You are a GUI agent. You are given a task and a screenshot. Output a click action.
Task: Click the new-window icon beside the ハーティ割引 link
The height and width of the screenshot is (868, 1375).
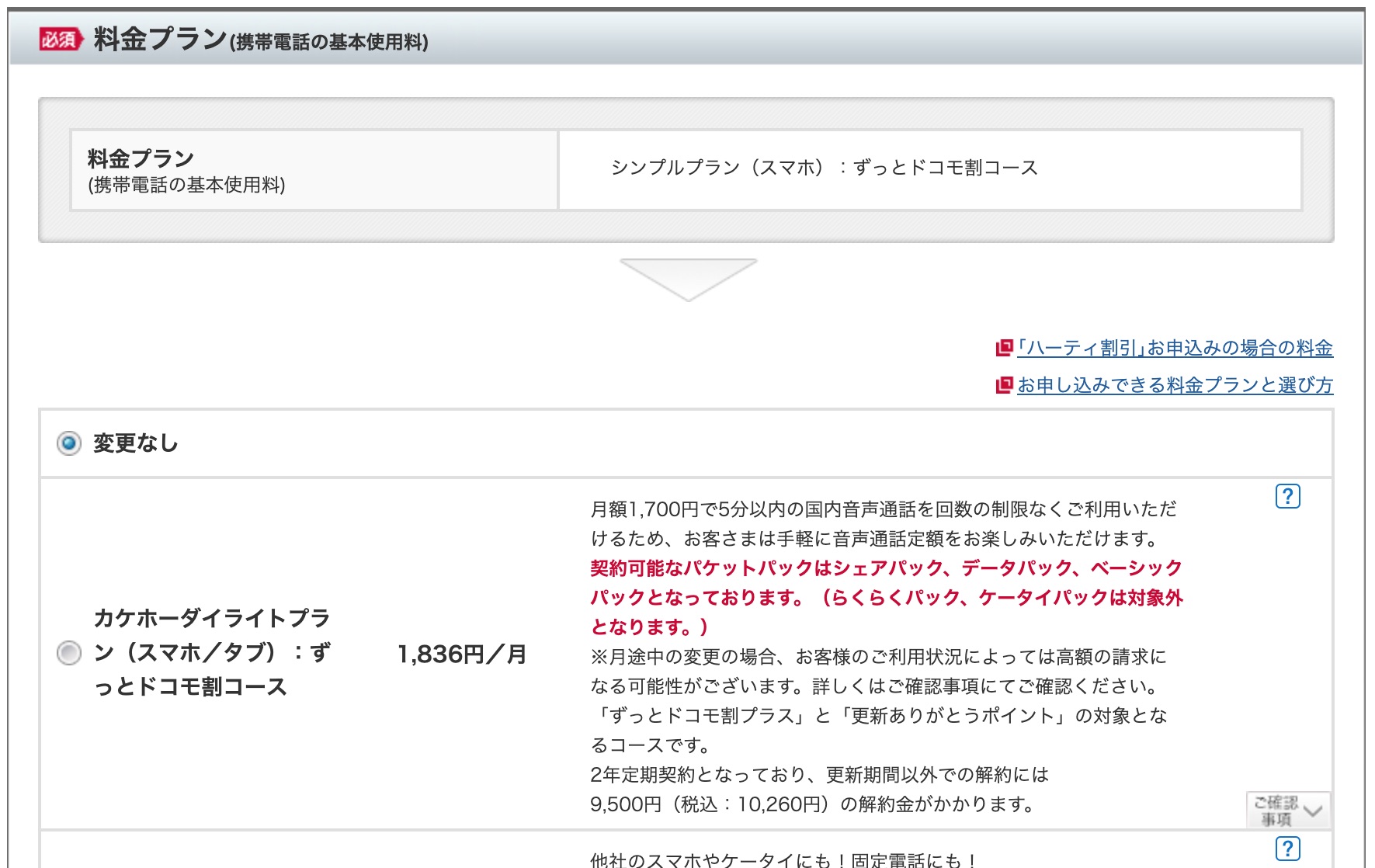click(1005, 348)
